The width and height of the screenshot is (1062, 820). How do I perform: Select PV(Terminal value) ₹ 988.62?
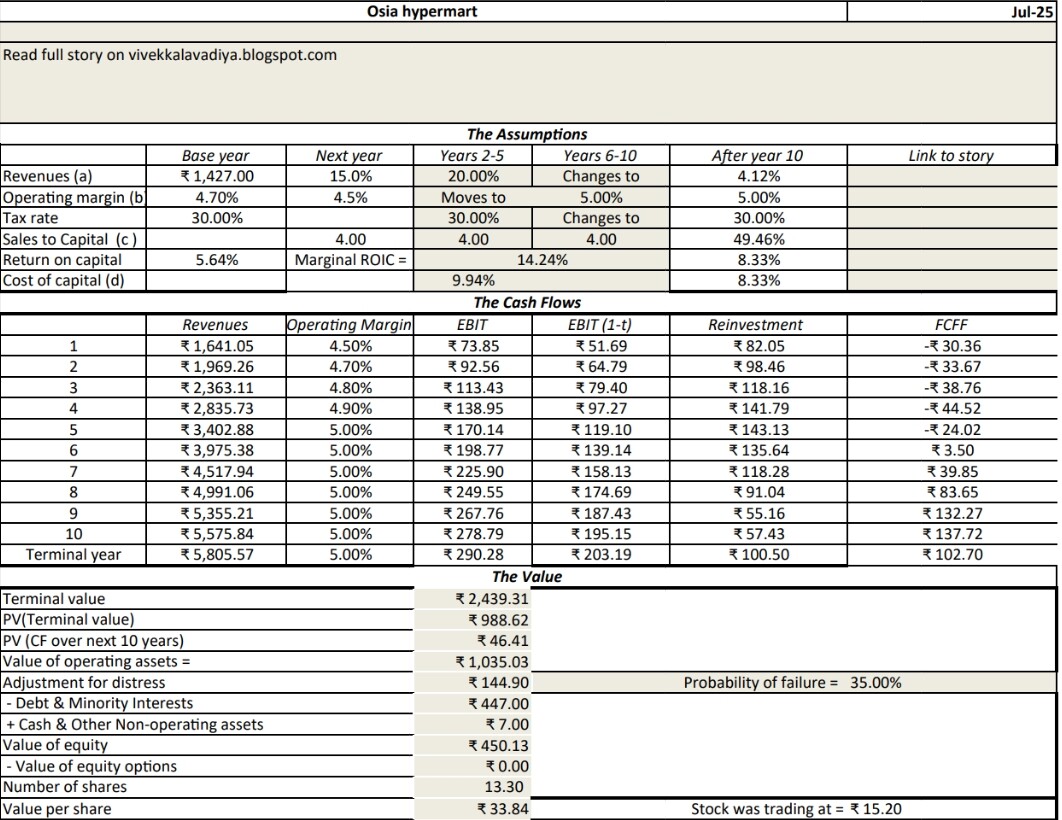tap(498, 620)
